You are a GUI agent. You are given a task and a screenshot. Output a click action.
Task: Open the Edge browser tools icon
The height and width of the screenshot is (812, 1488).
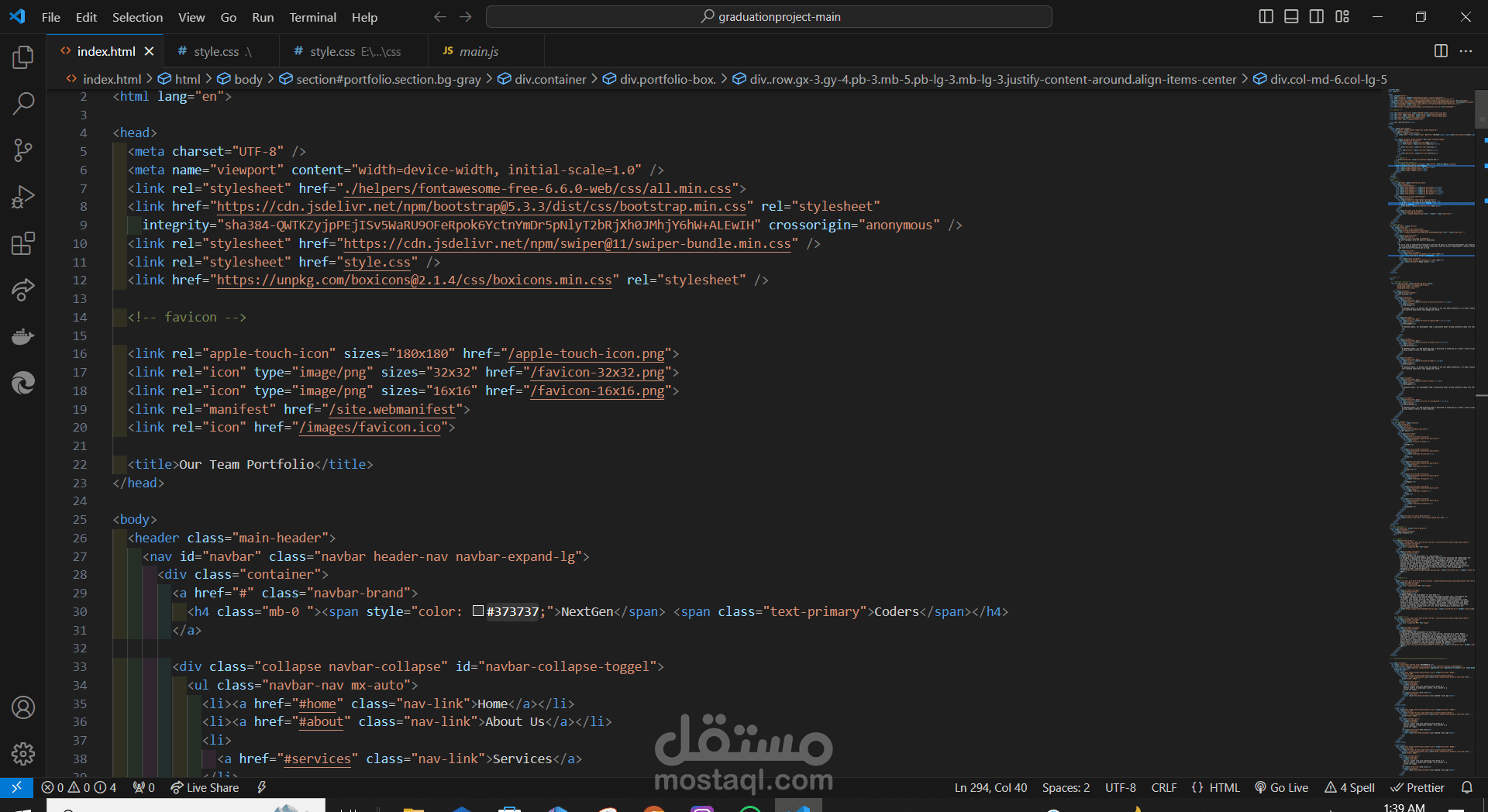[x=23, y=383]
